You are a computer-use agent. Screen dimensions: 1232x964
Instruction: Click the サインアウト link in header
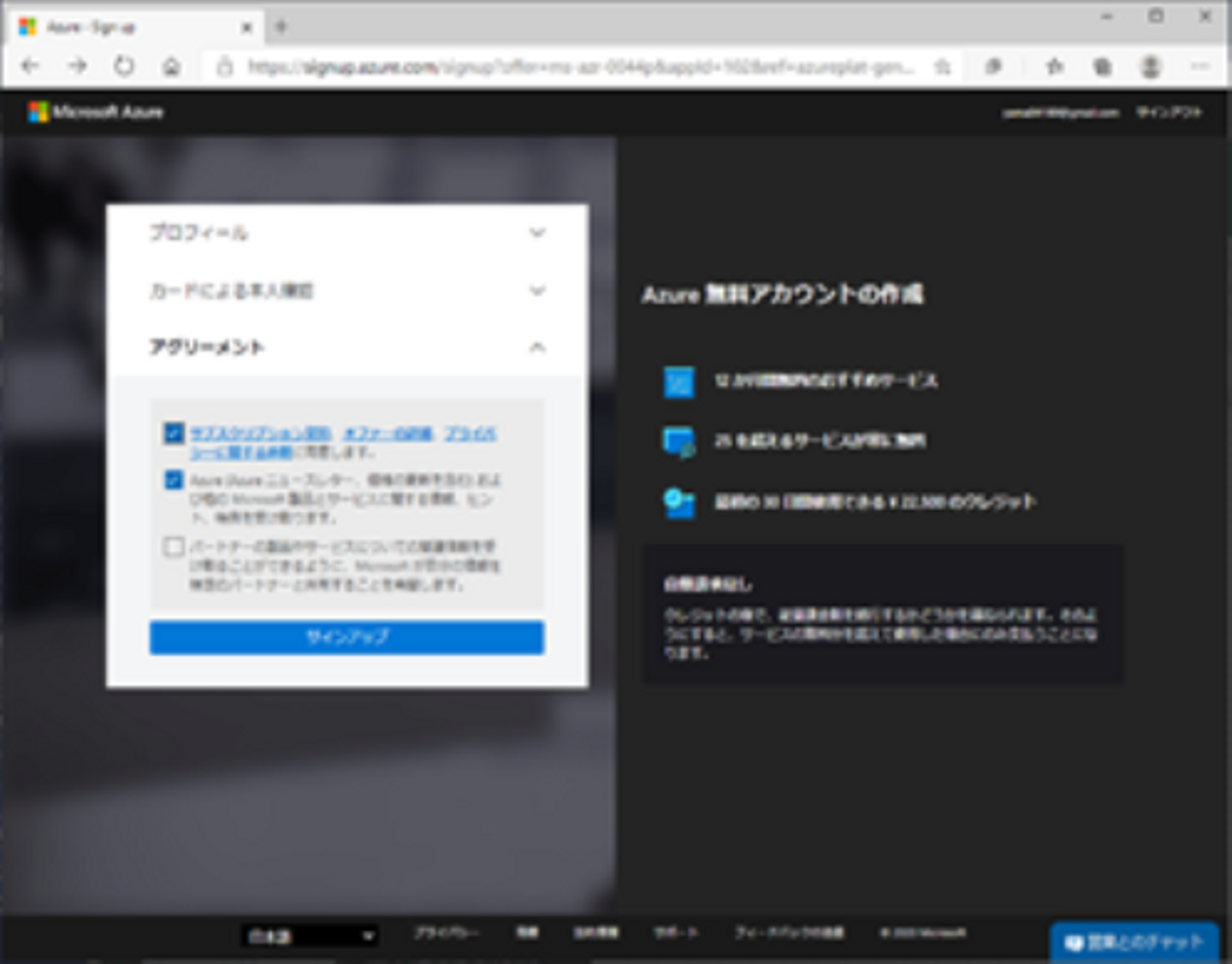click(1169, 112)
